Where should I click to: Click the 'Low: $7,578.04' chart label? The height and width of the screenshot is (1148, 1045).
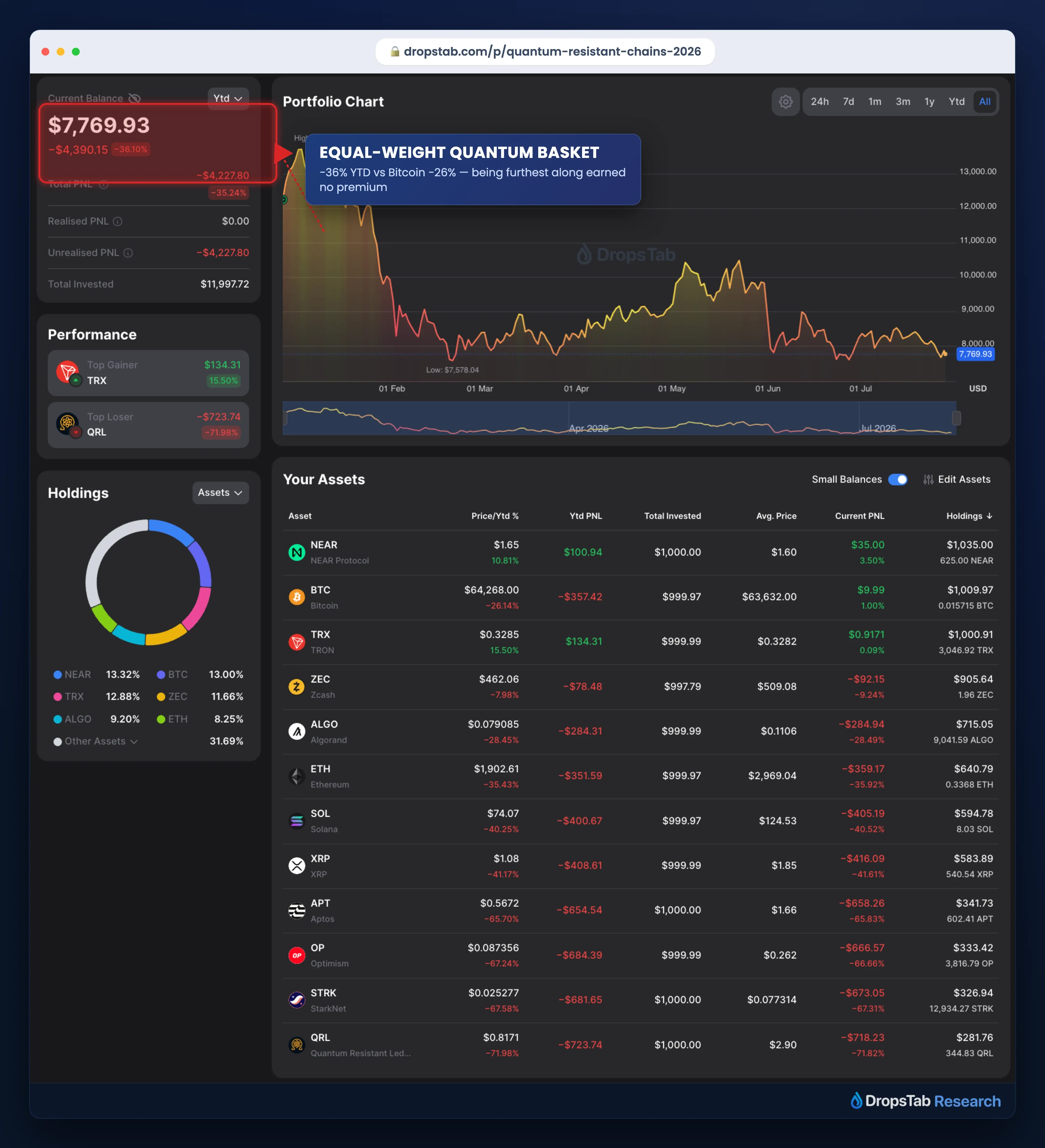pyautogui.click(x=452, y=370)
